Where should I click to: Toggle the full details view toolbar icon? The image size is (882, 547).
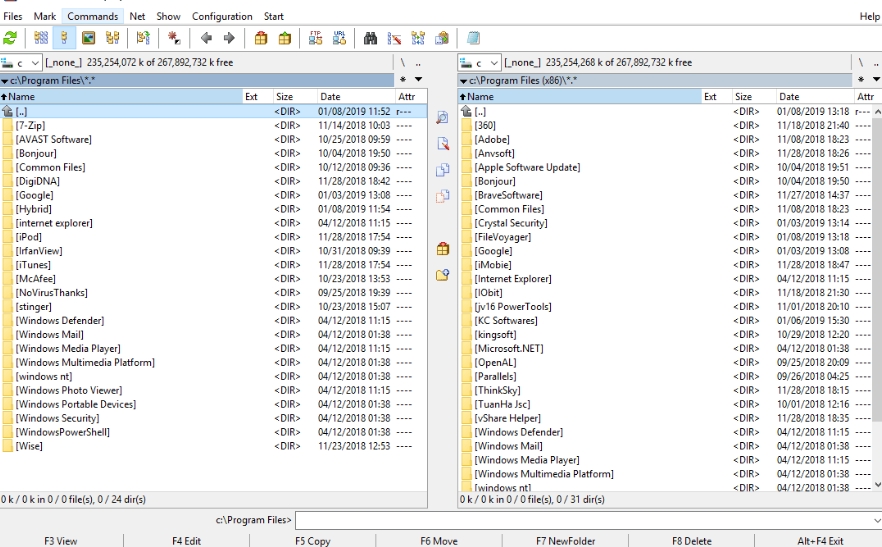(64, 38)
